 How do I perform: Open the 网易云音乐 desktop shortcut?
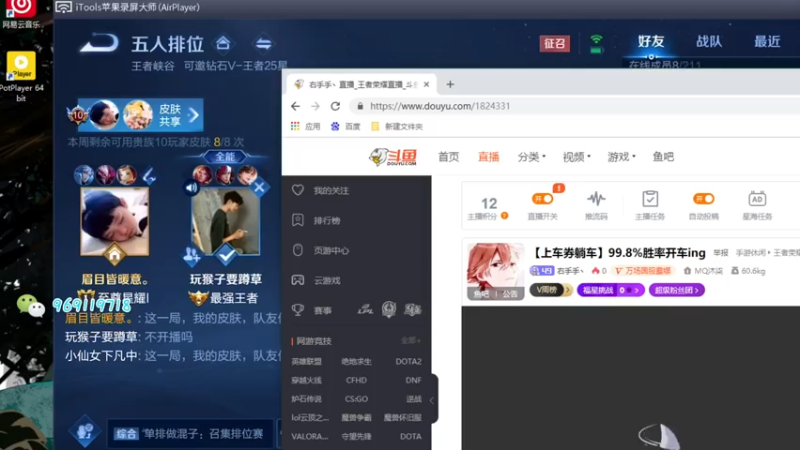tap(21, 14)
